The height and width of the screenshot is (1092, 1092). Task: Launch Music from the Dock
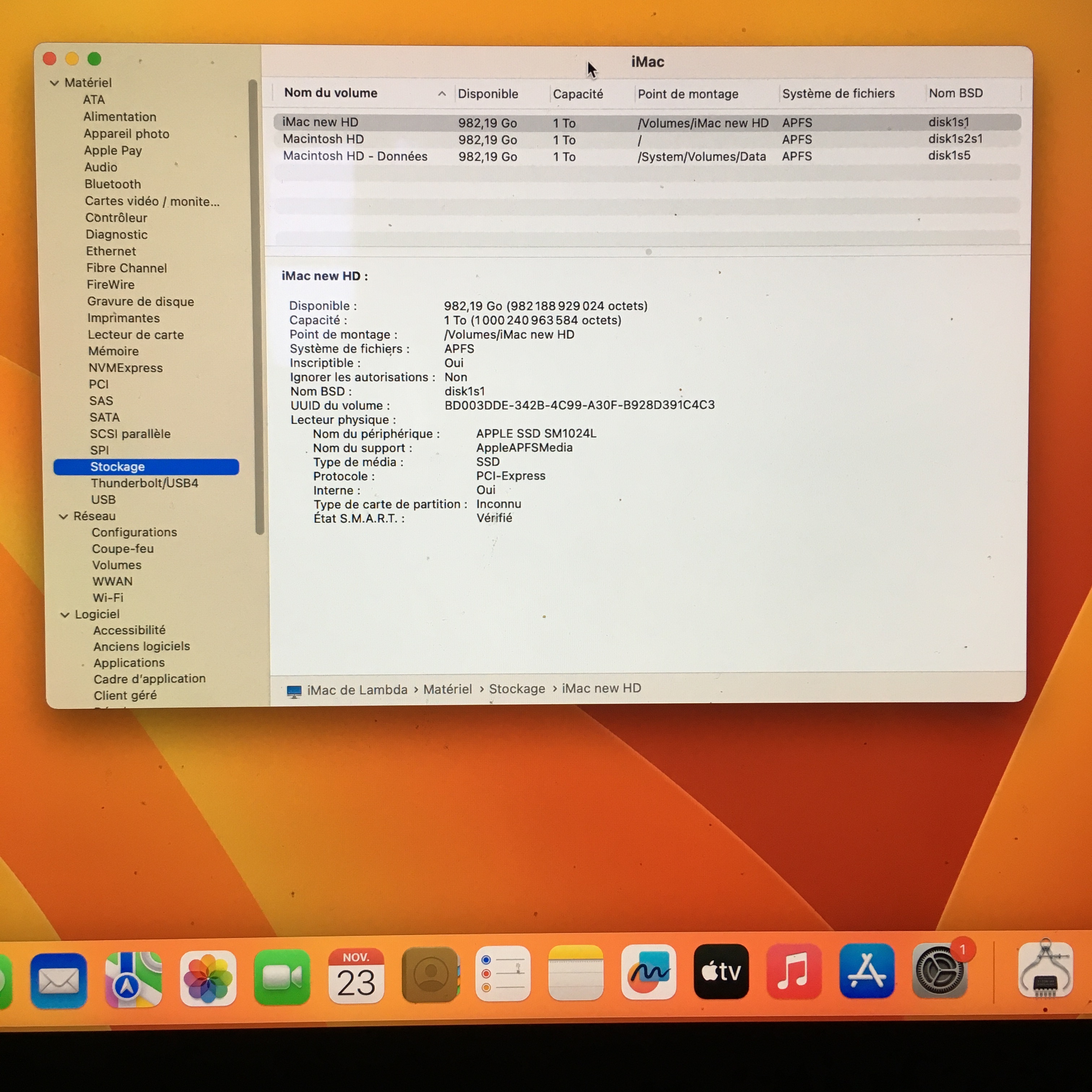pos(794,971)
